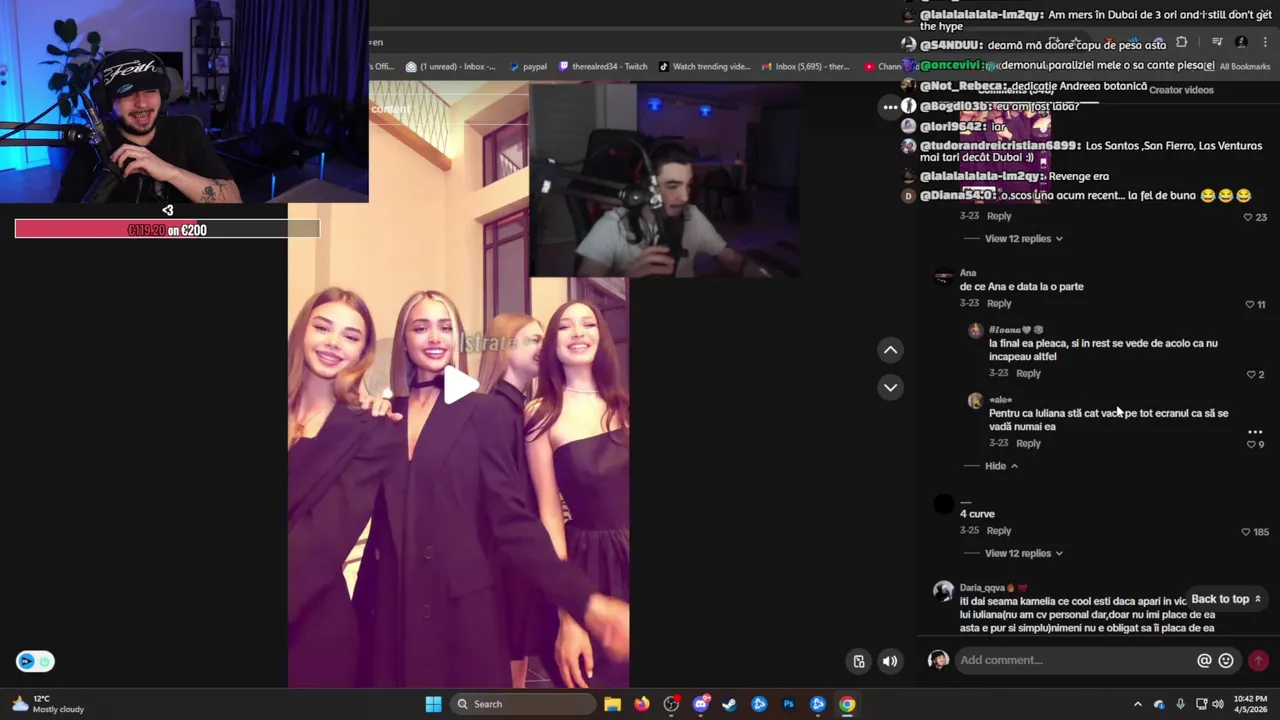The width and height of the screenshot is (1280, 720).
Task: Open the emoji picker in comment box
Action: click(1226, 660)
